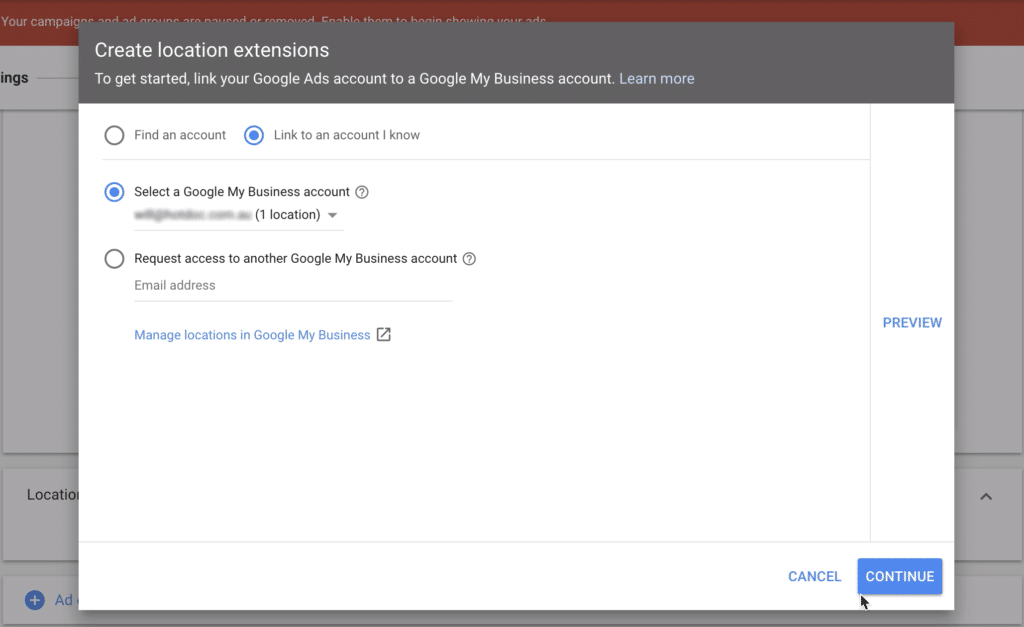Viewport: 1024px width, 627px height.
Task: Click the Link to an account I know label
Action: click(347, 135)
